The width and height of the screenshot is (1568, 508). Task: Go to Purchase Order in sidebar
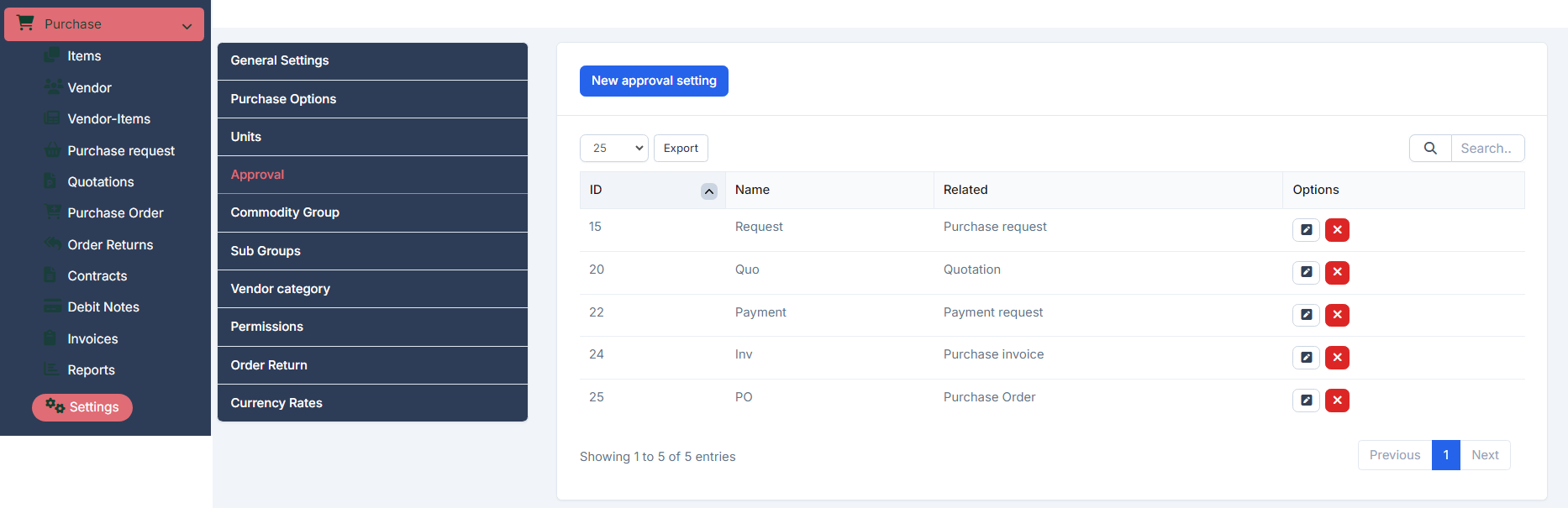(115, 213)
